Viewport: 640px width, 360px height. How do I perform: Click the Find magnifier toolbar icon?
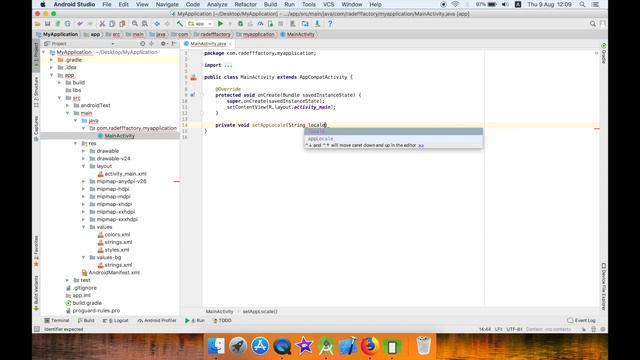tap(135, 24)
